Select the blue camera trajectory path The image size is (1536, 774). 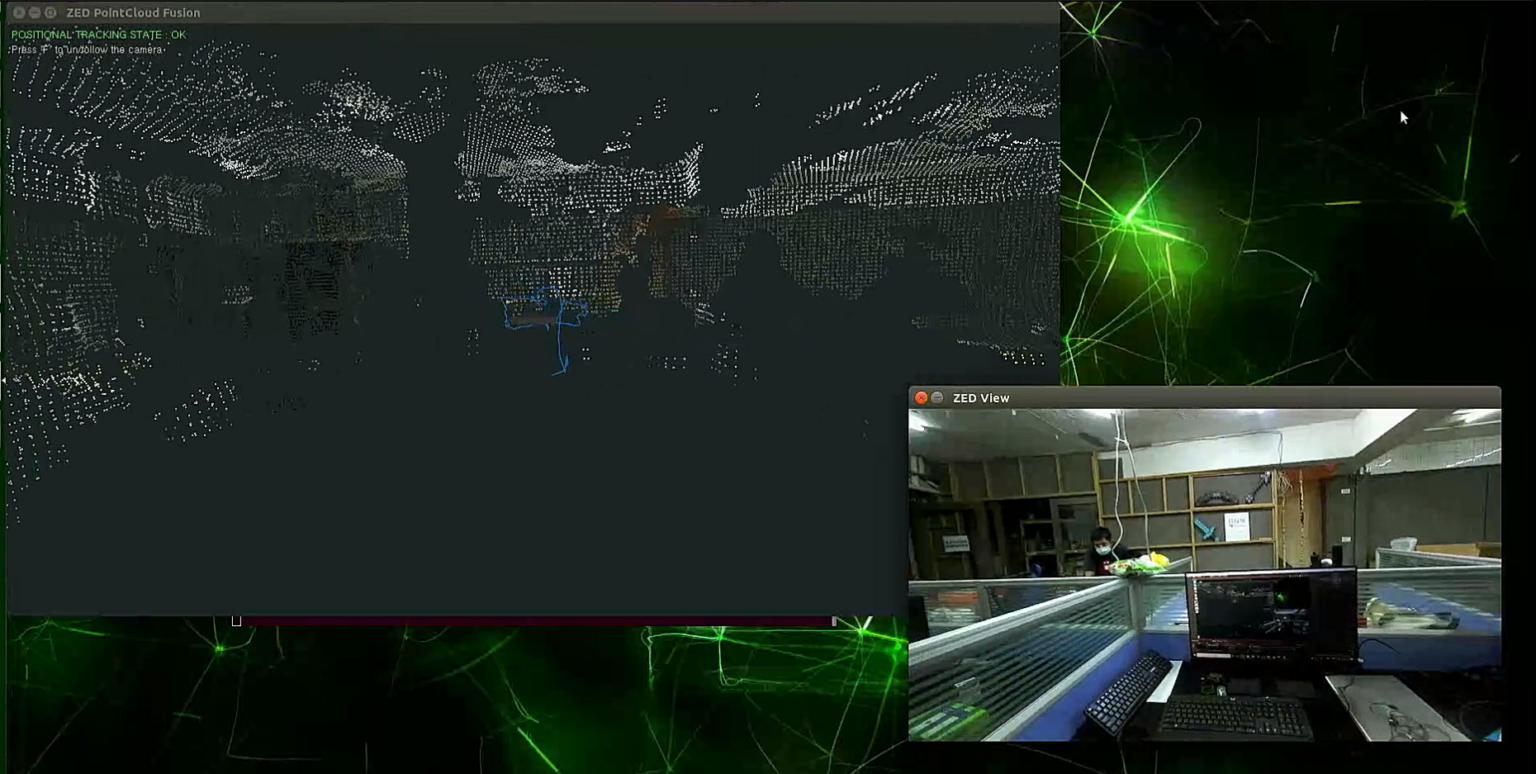558,338
